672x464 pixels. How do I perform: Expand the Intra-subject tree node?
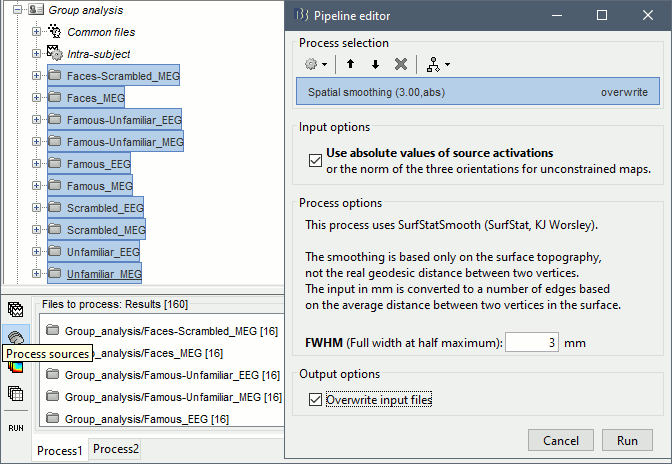37,54
